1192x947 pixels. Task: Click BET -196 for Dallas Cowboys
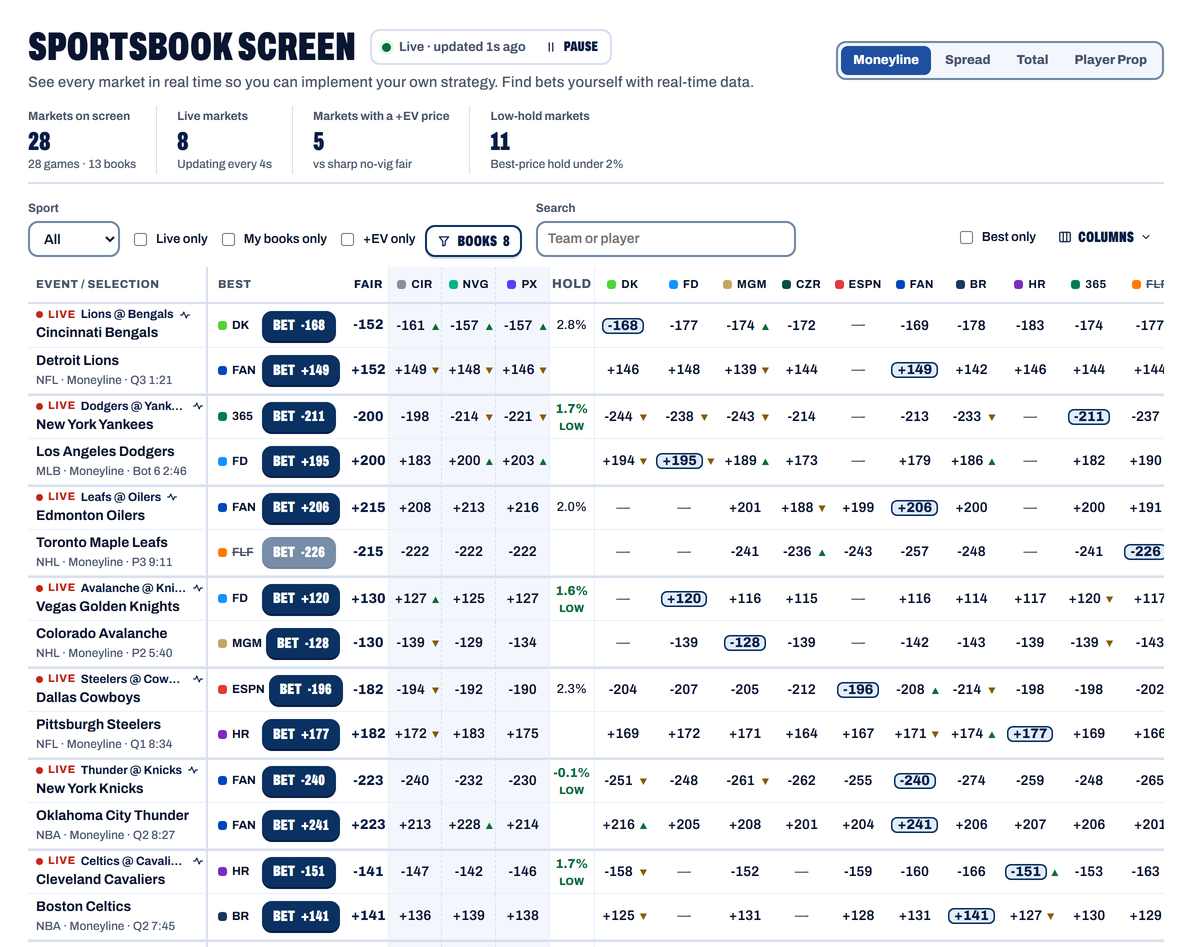[306, 690]
